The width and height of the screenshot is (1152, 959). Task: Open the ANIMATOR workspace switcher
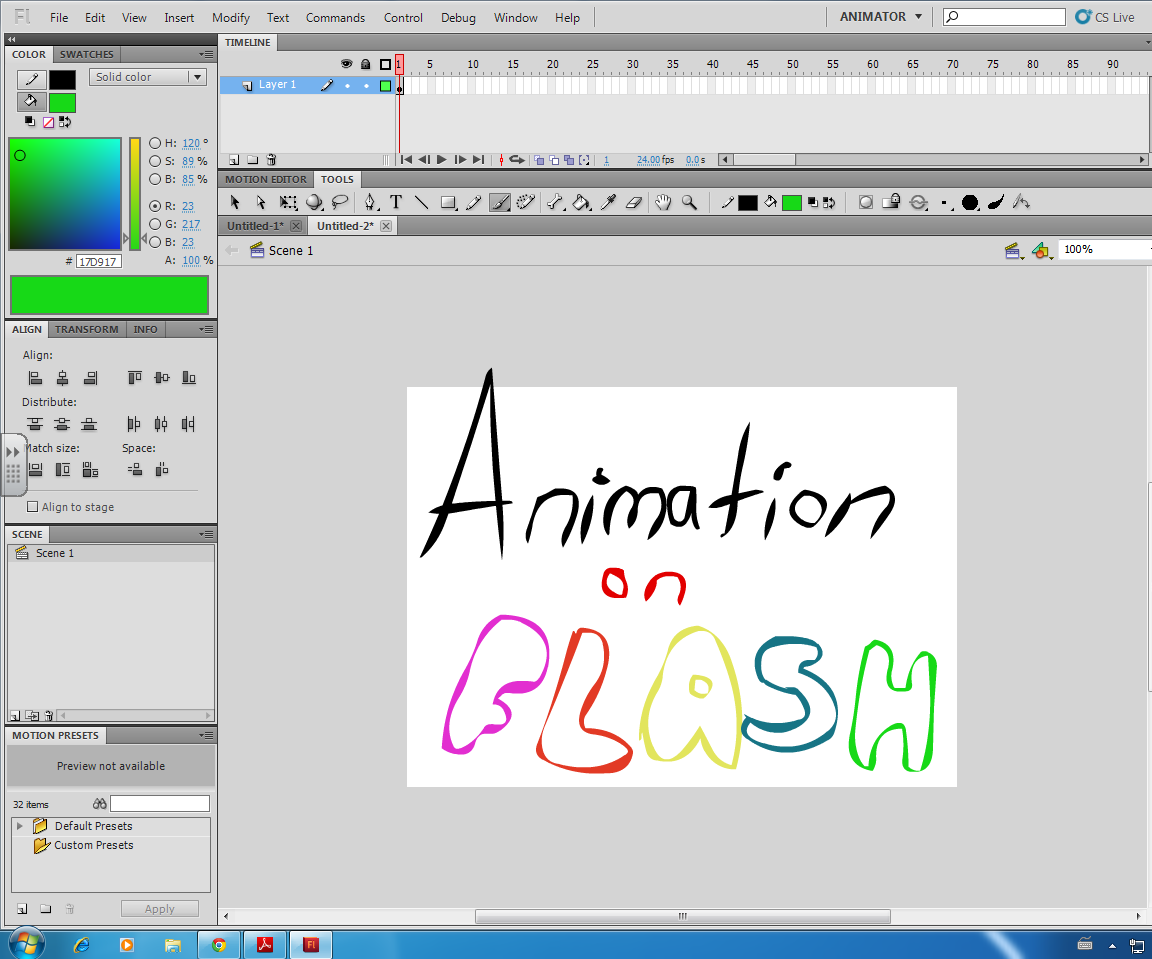point(878,16)
